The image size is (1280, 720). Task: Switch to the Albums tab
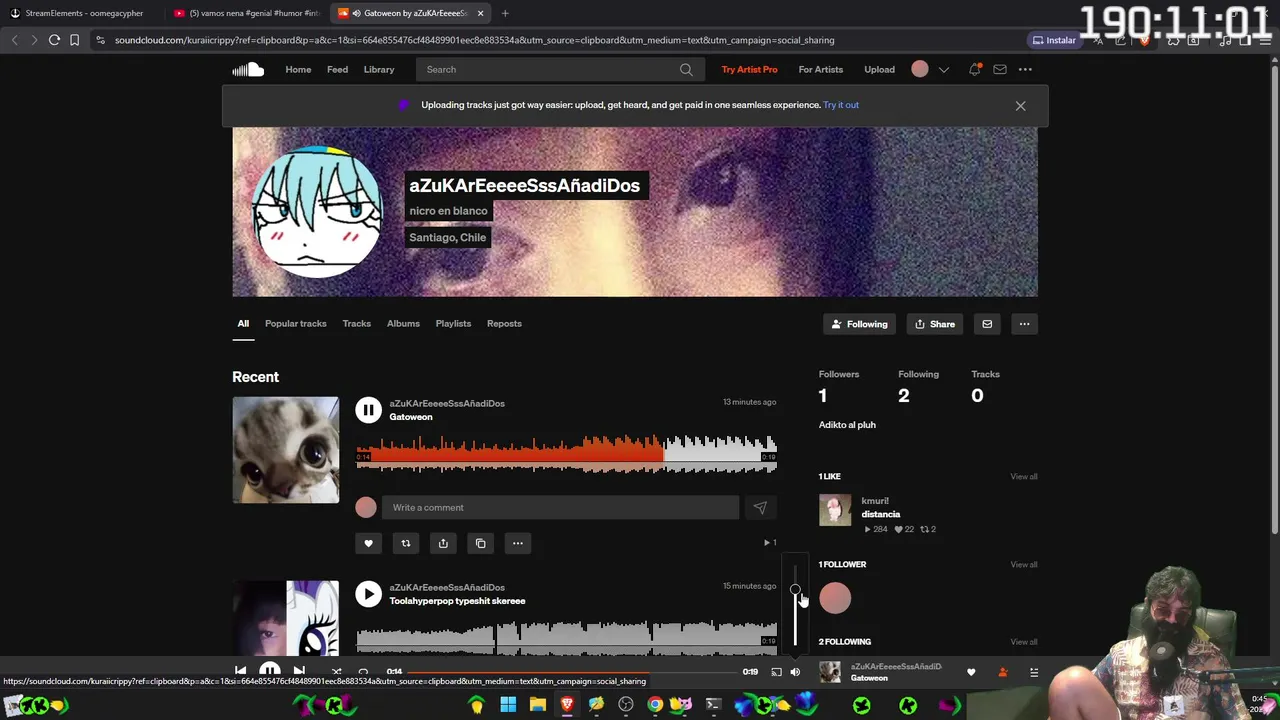403,323
